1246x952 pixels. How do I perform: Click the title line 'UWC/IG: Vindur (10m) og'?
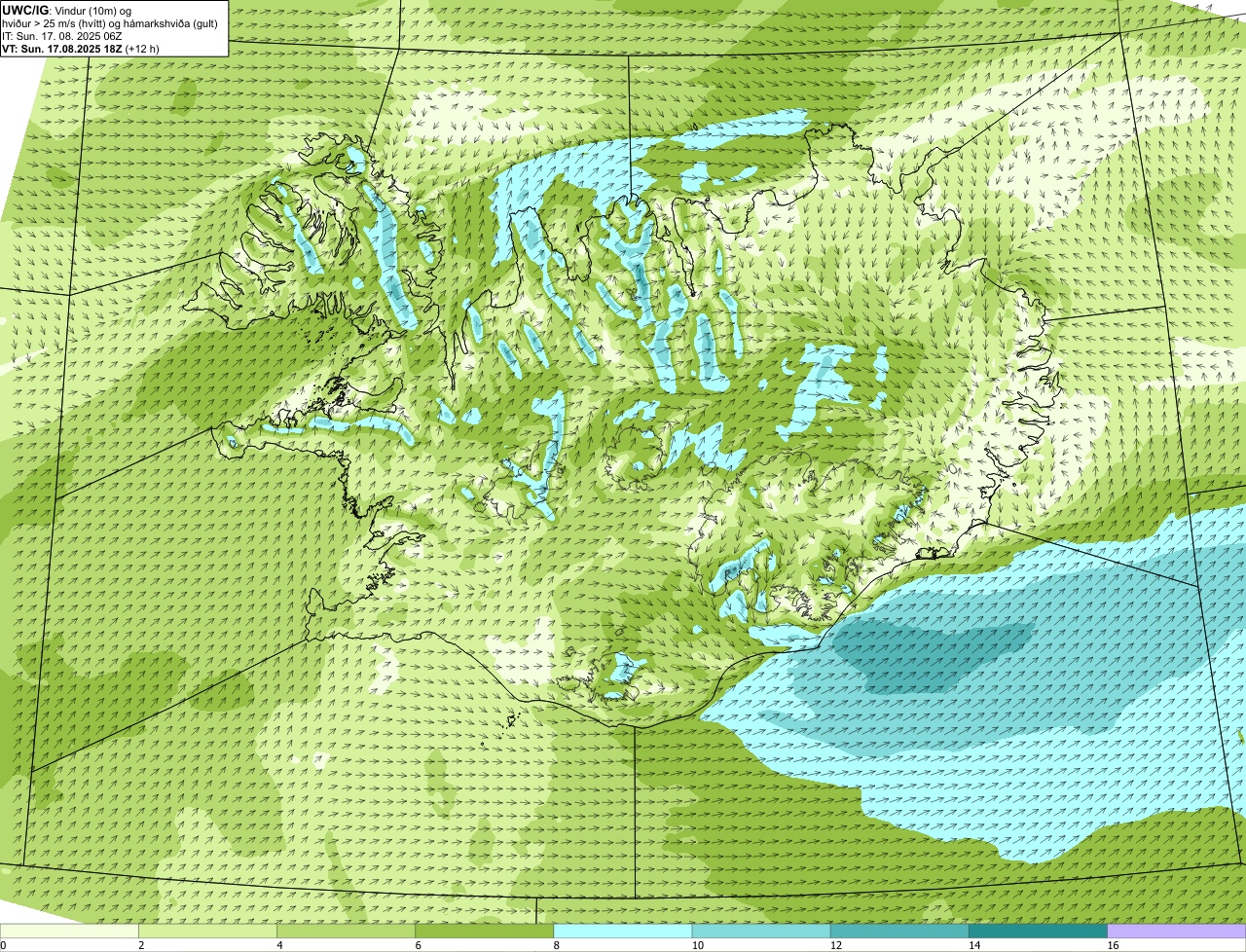click(67, 11)
